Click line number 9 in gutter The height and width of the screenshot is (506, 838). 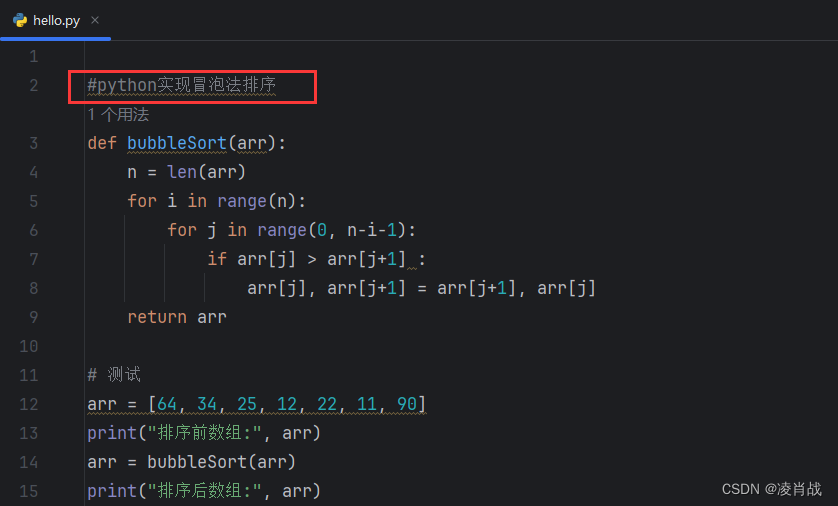click(34, 317)
